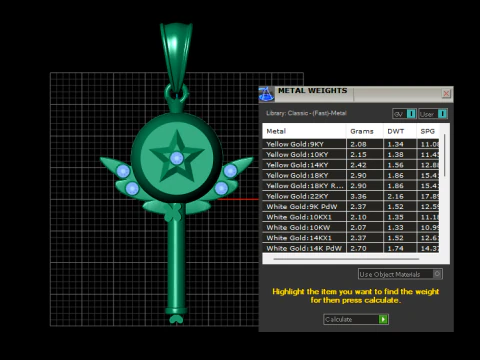The width and height of the screenshot is (480, 360).
Task: Click the 3.36 grams value
Action: pos(358,196)
